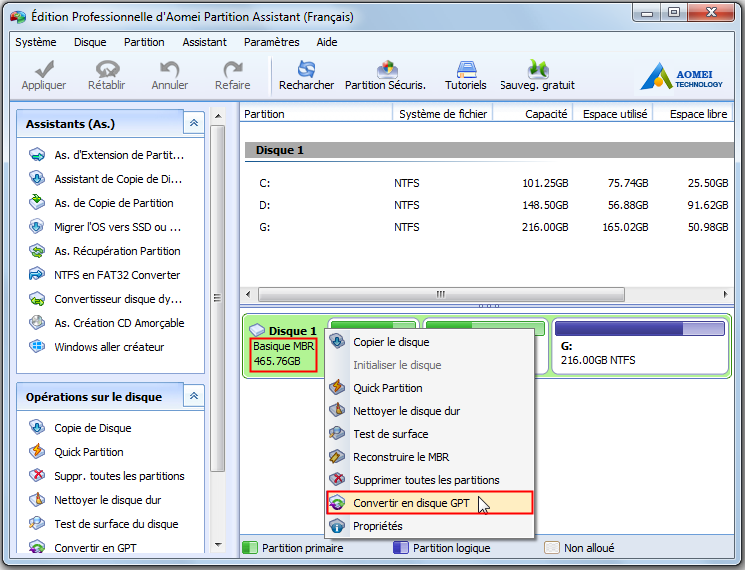The width and height of the screenshot is (745, 570).
Task: Click sidebar scrollbar down arrow
Action: click(x=218, y=545)
